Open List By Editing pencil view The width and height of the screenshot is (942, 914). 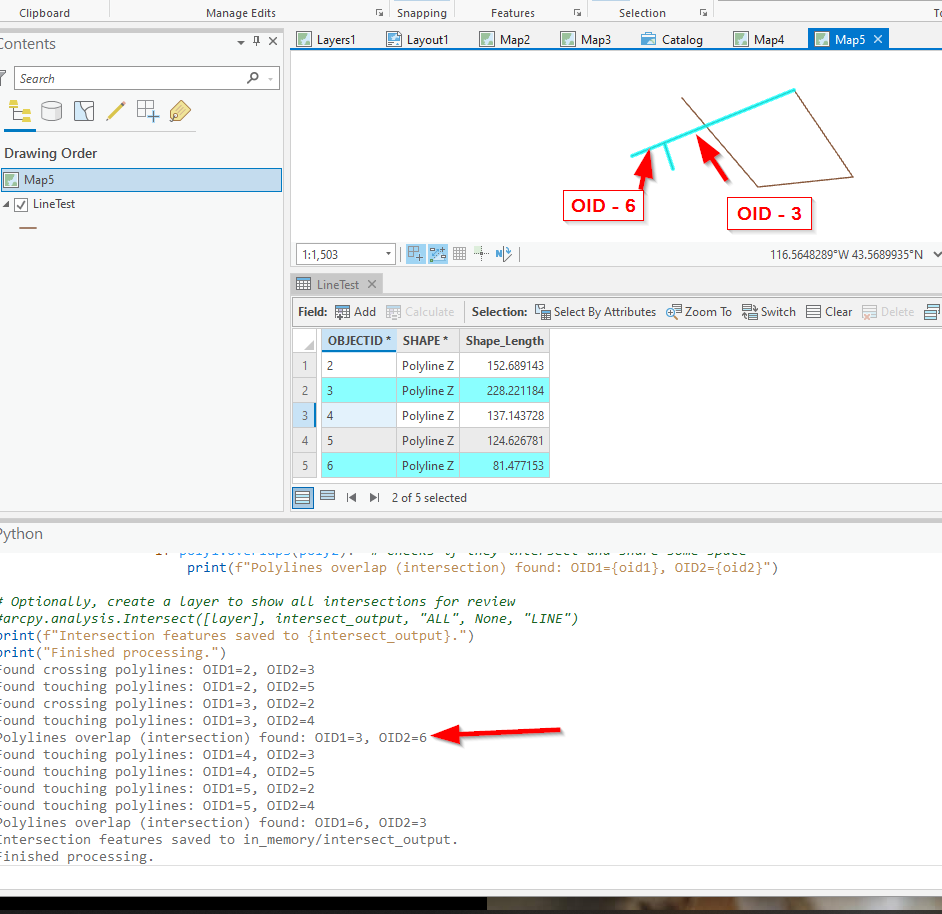pyautogui.click(x=116, y=111)
